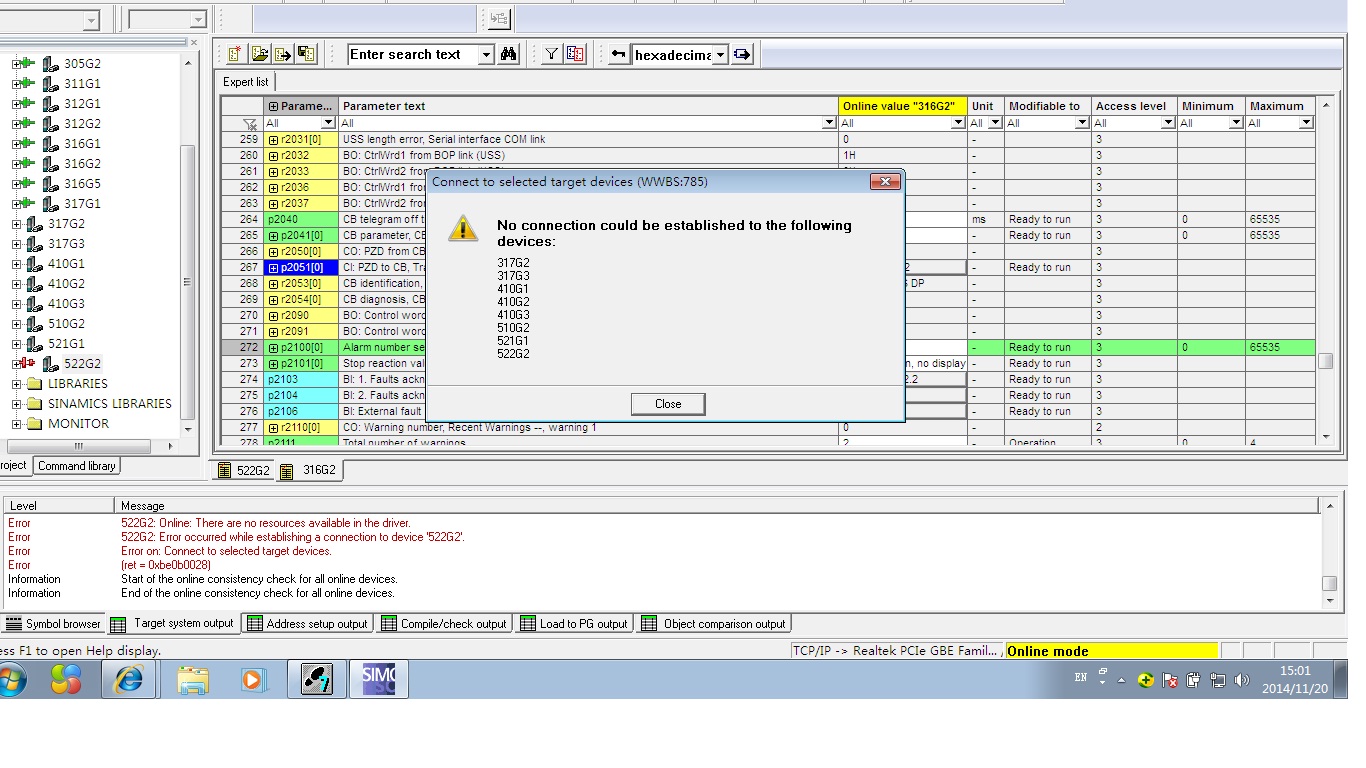
Task: Click the p2103 parameter cell
Action: tap(301, 380)
